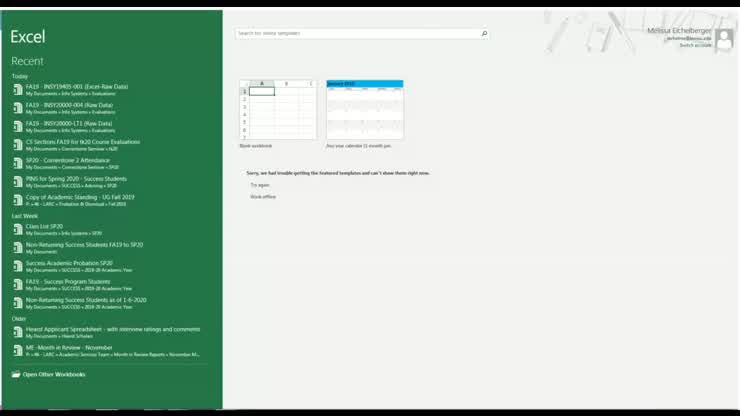Screen dimensions: 740x416
Task: Click the Melissa Eichelberger account name
Action: pyautogui.click(x=679, y=30)
